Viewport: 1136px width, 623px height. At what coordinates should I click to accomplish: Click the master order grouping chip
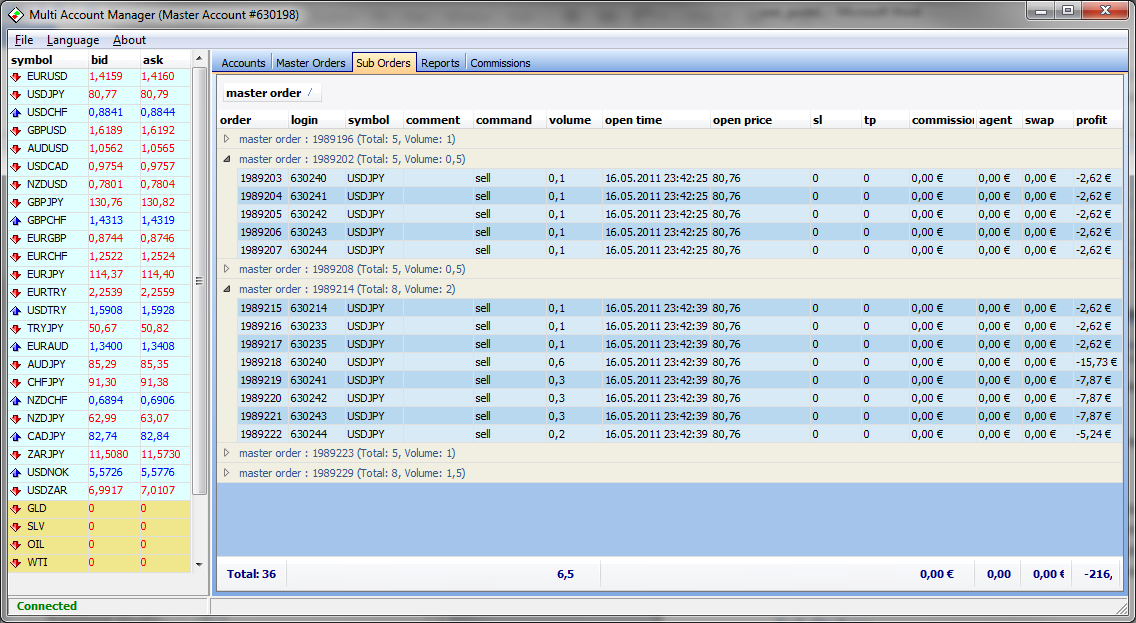271,93
